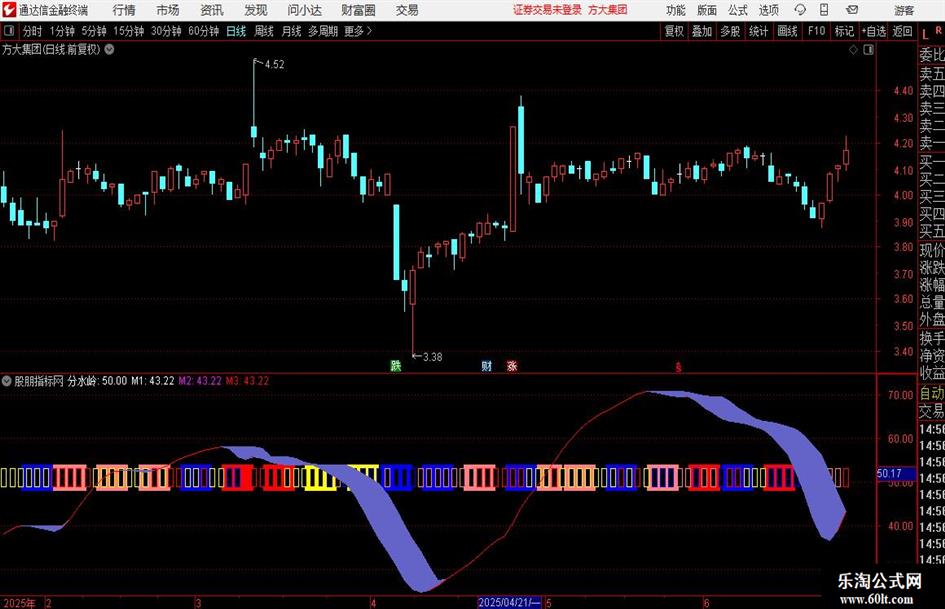Screen dimensions: 945x609
Task: Open the 行情 menu
Action: [x=124, y=10]
